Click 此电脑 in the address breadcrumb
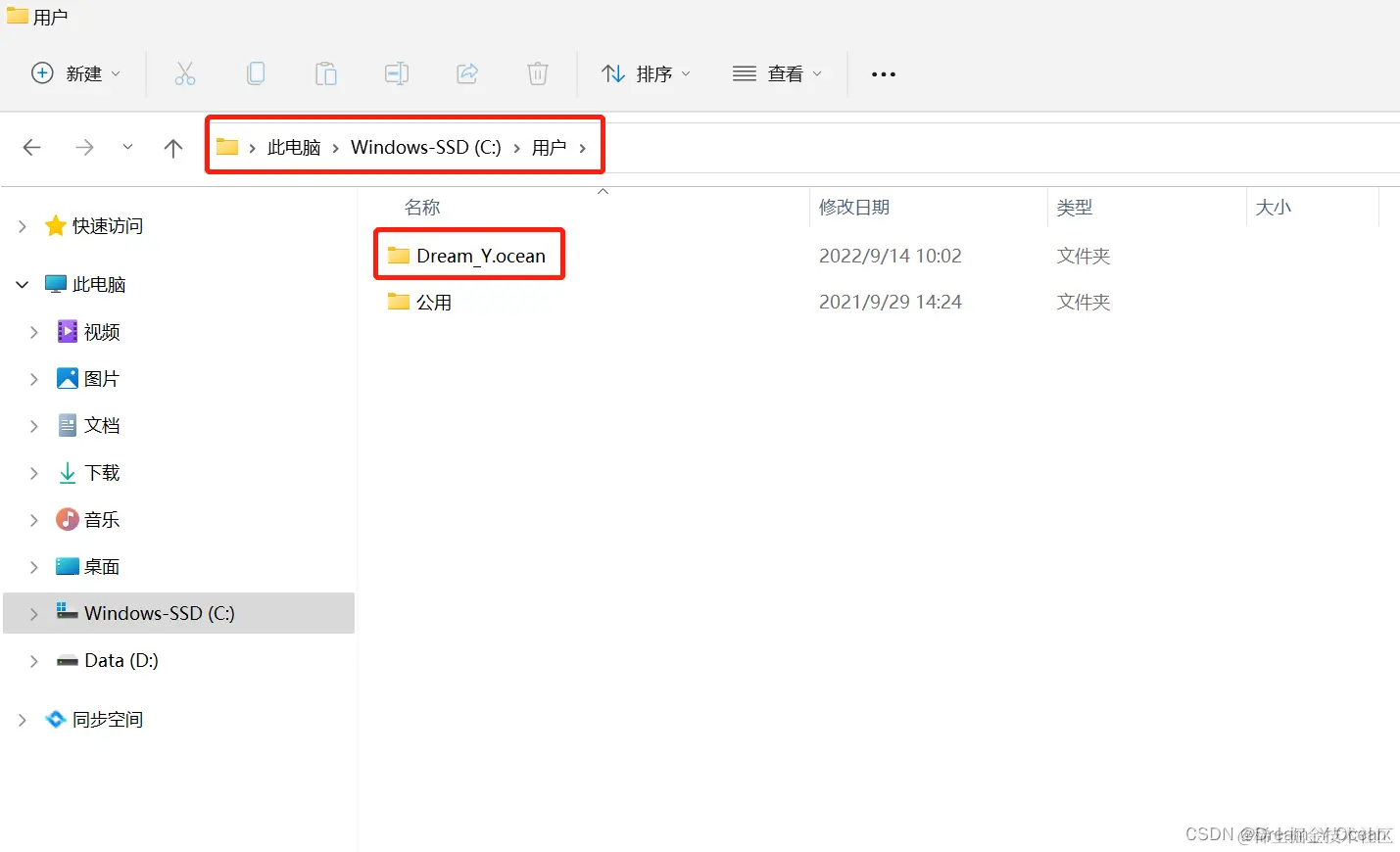 [294, 147]
